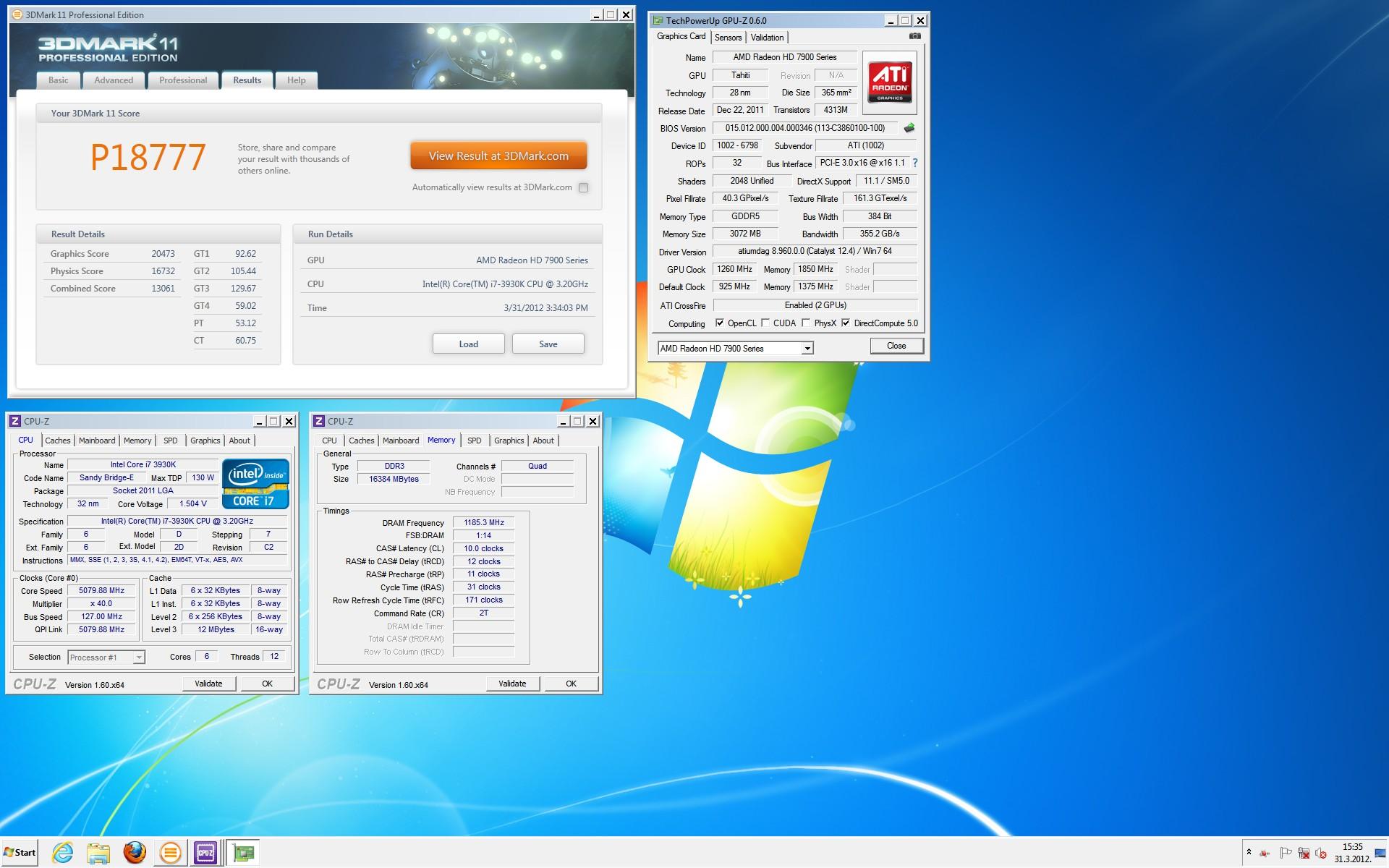The image size is (1389, 868).
Task: Click the muted volume speaker tray icon
Action: [1321, 854]
